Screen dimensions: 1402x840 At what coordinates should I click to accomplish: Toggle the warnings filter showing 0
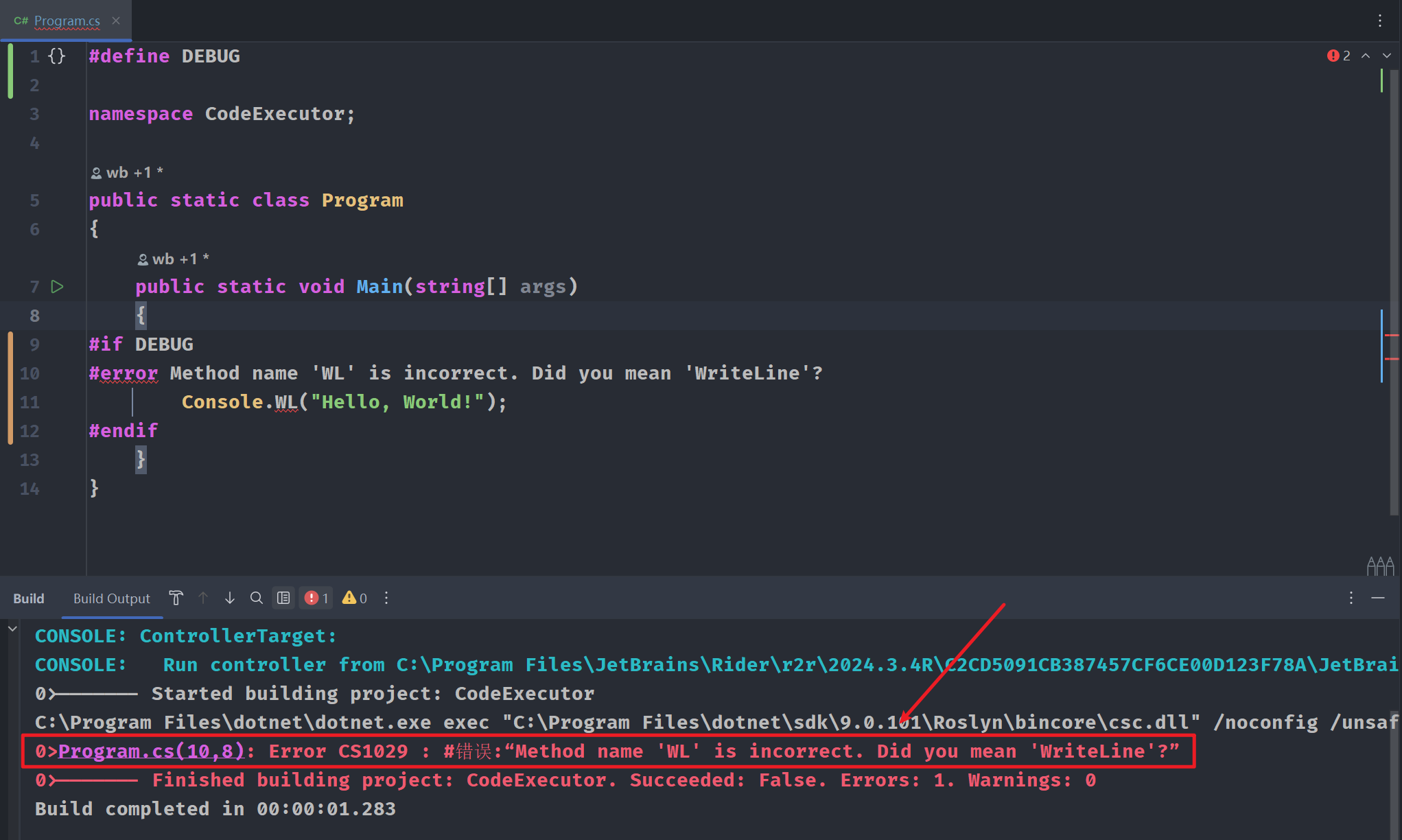pos(355,598)
